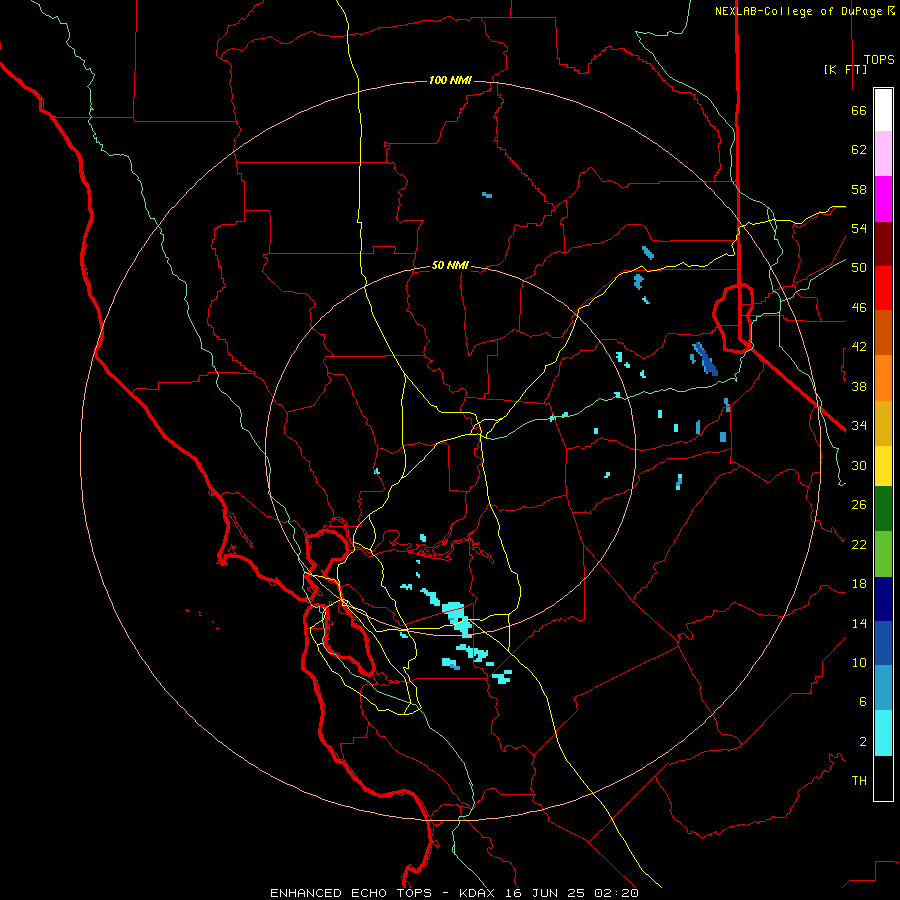Click the white swatch in the legend
The height and width of the screenshot is (900, 900).
(x=883, y=110)
